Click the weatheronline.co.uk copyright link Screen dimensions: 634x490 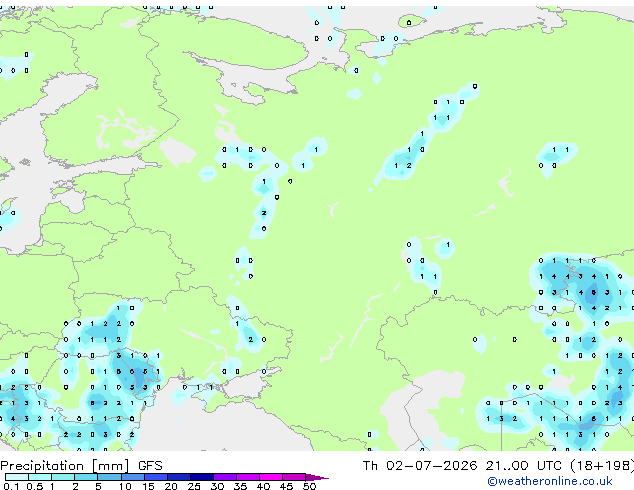[x=550, y=481]
